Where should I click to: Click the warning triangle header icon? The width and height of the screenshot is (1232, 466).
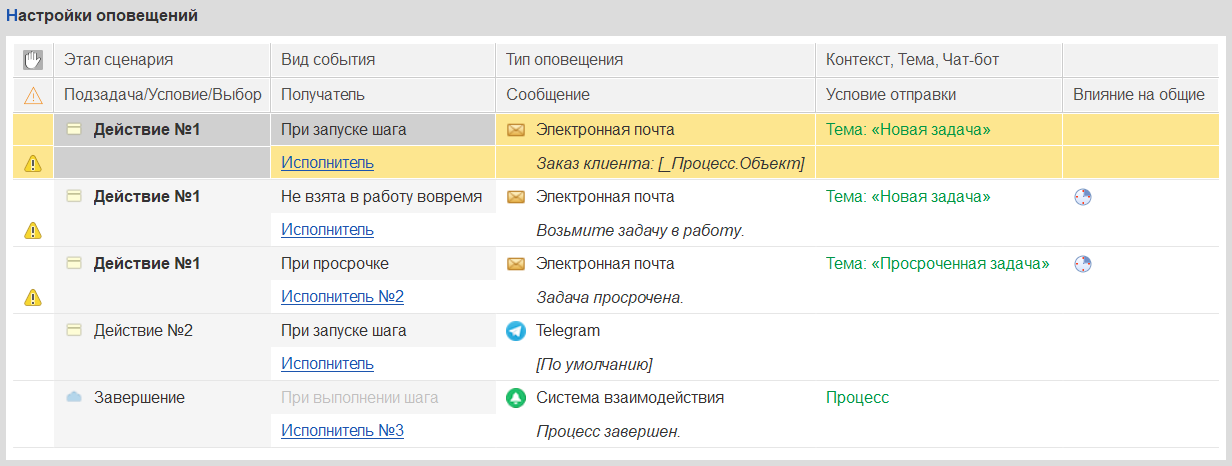pos(33,95)
